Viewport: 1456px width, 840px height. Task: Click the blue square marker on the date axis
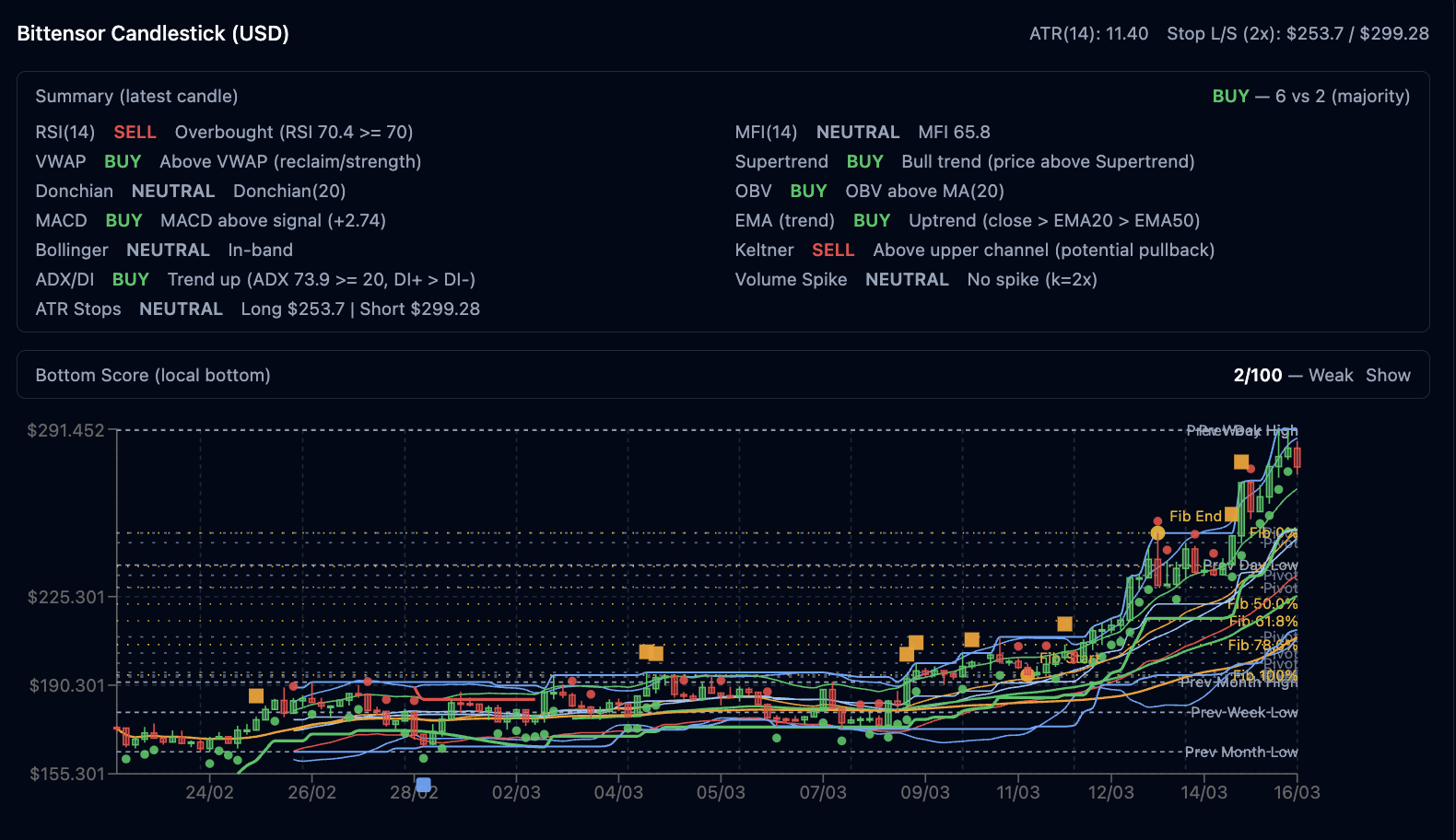(x=423, y=785)
